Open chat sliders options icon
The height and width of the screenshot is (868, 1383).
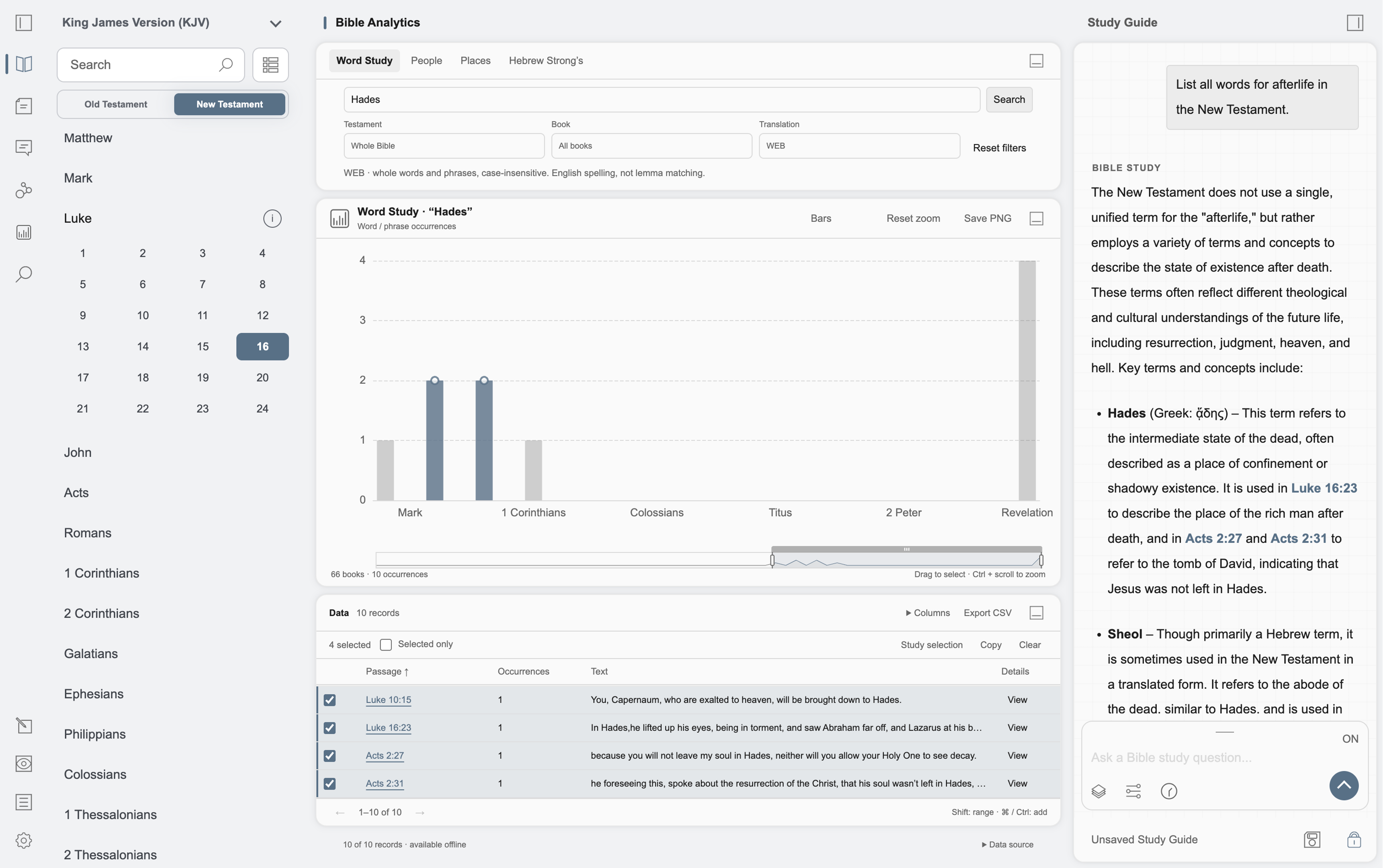[x=1133, y=791]
